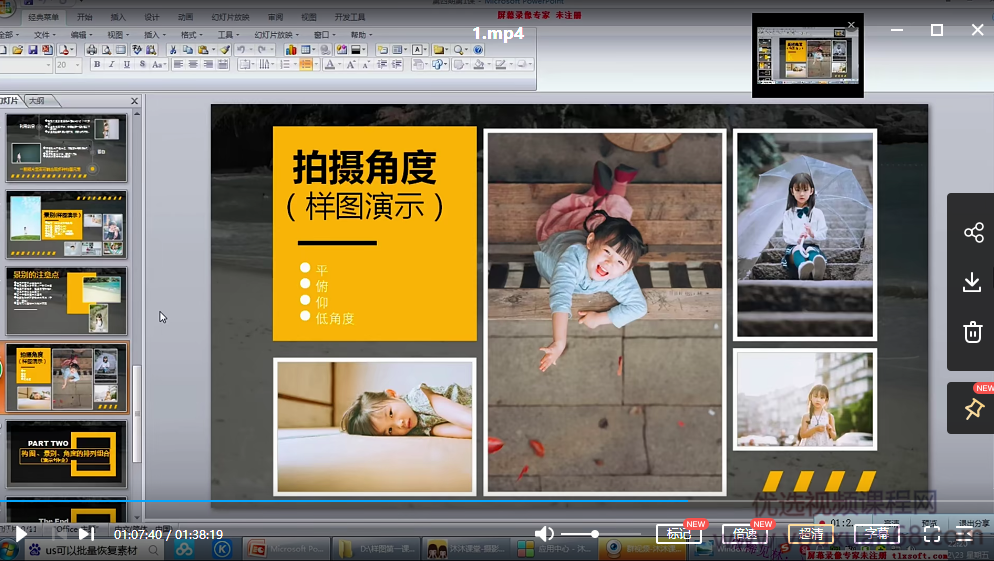
Task: Mute the video with the speaker icon
Action: click(544, 534)
